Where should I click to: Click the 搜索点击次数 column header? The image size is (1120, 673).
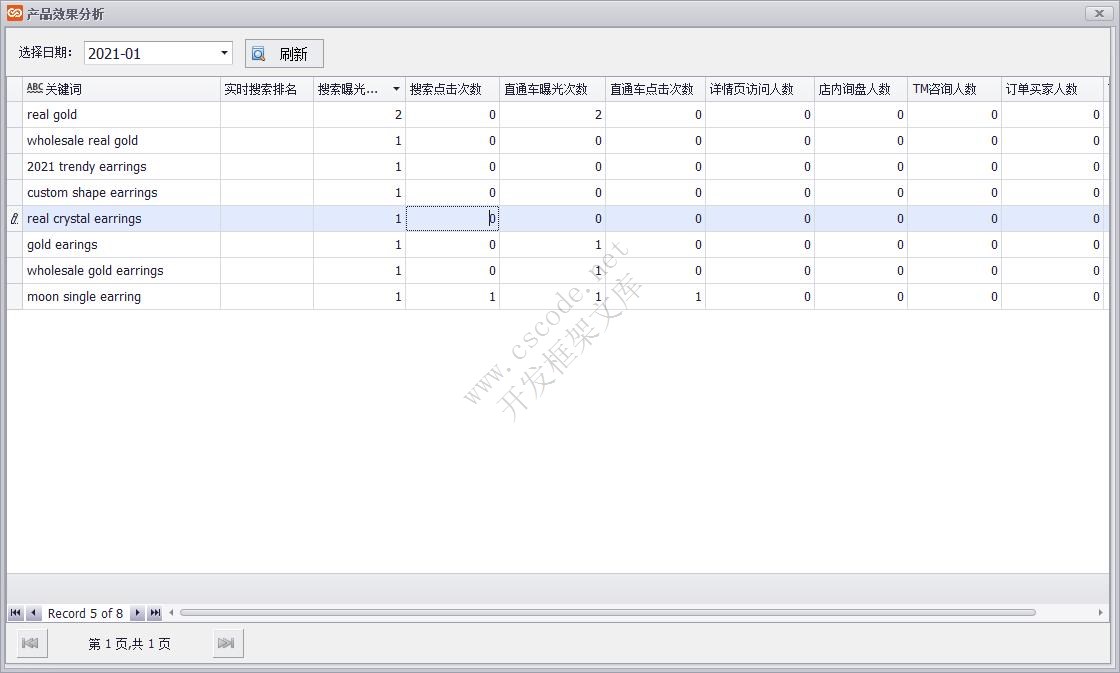click(452, 89)
